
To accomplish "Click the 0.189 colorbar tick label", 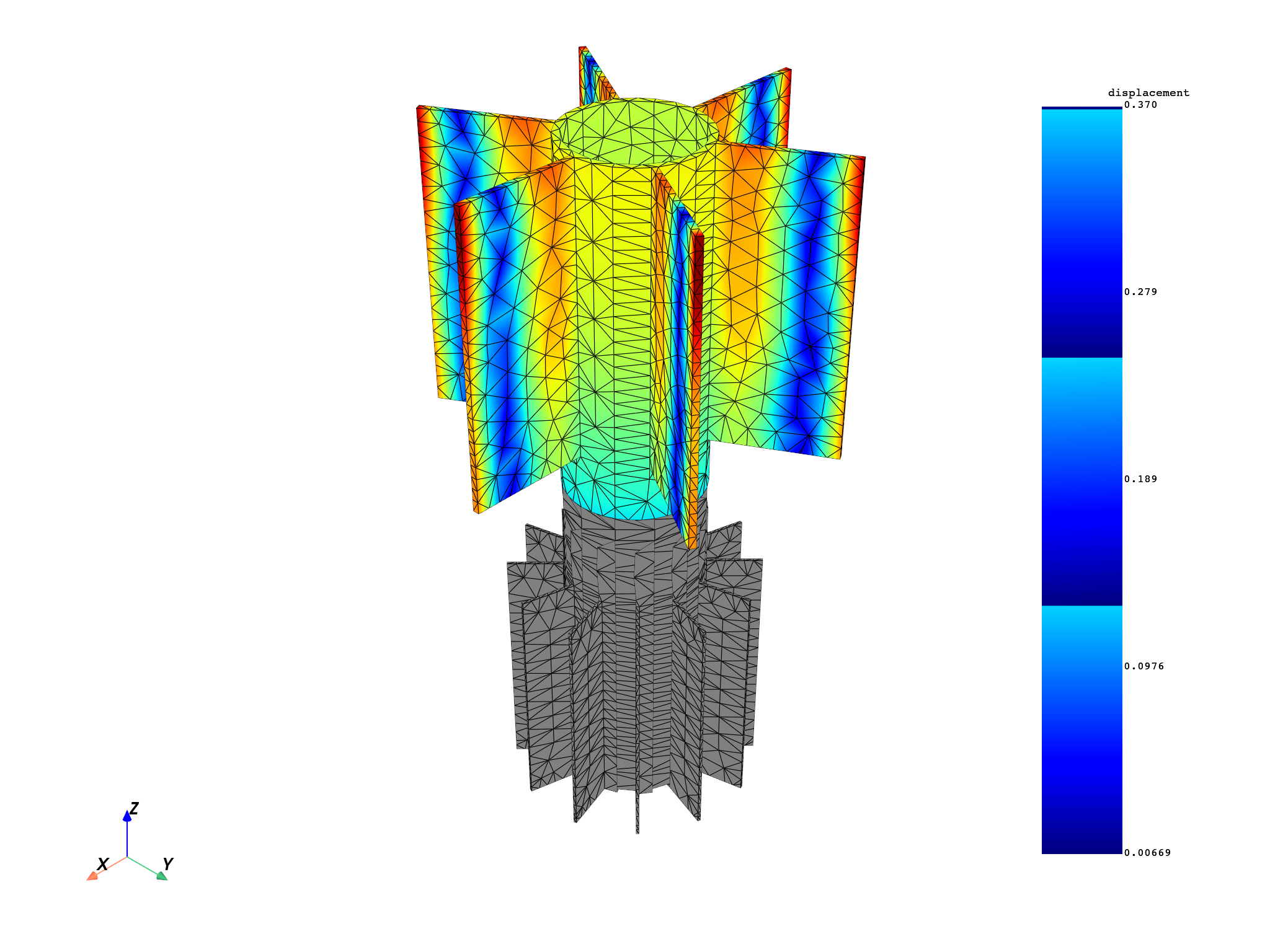I will coord(1140,479).
